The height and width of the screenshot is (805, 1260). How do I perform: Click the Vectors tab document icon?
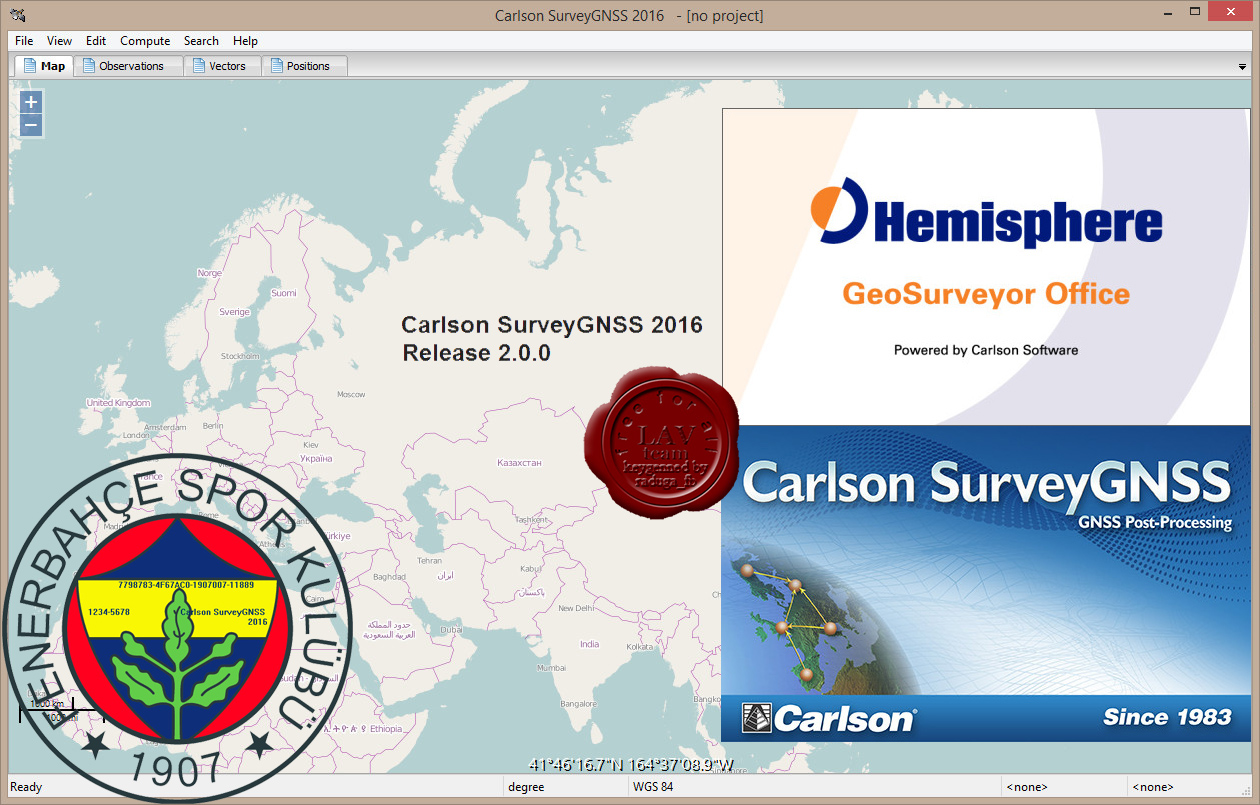[199, 66]
